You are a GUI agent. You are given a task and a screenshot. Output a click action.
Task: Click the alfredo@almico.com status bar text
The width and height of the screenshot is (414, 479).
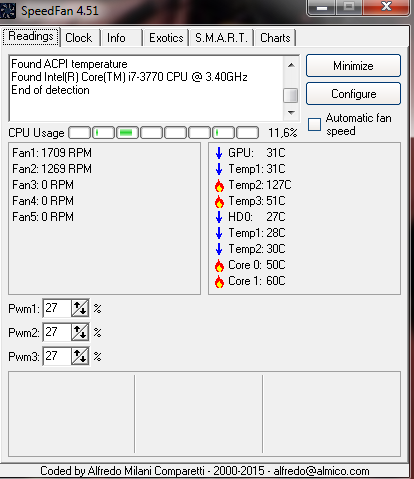pos(321,471)
